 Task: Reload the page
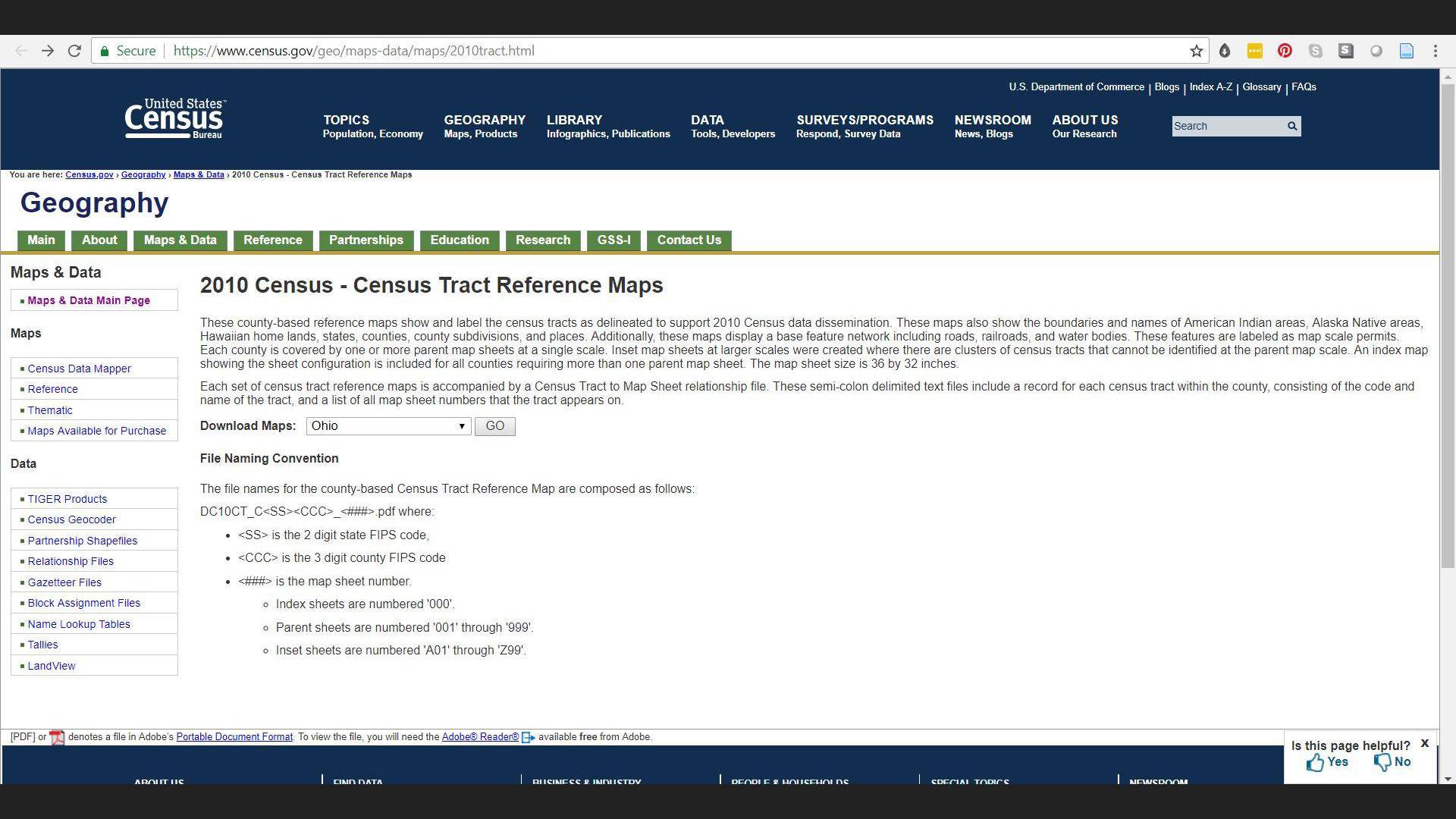pyautogui.click(x=74, y=51)
